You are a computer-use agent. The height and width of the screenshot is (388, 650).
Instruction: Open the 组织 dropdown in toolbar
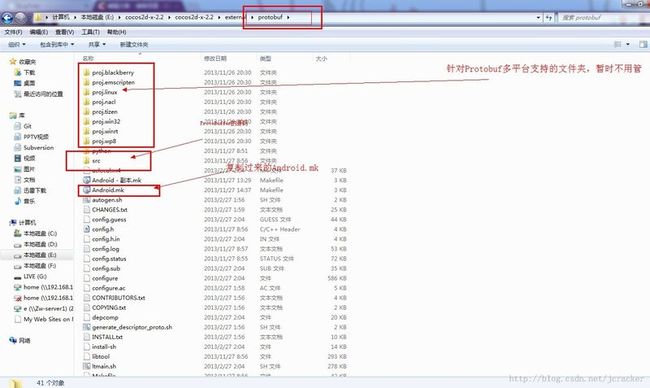pos(17,44)
